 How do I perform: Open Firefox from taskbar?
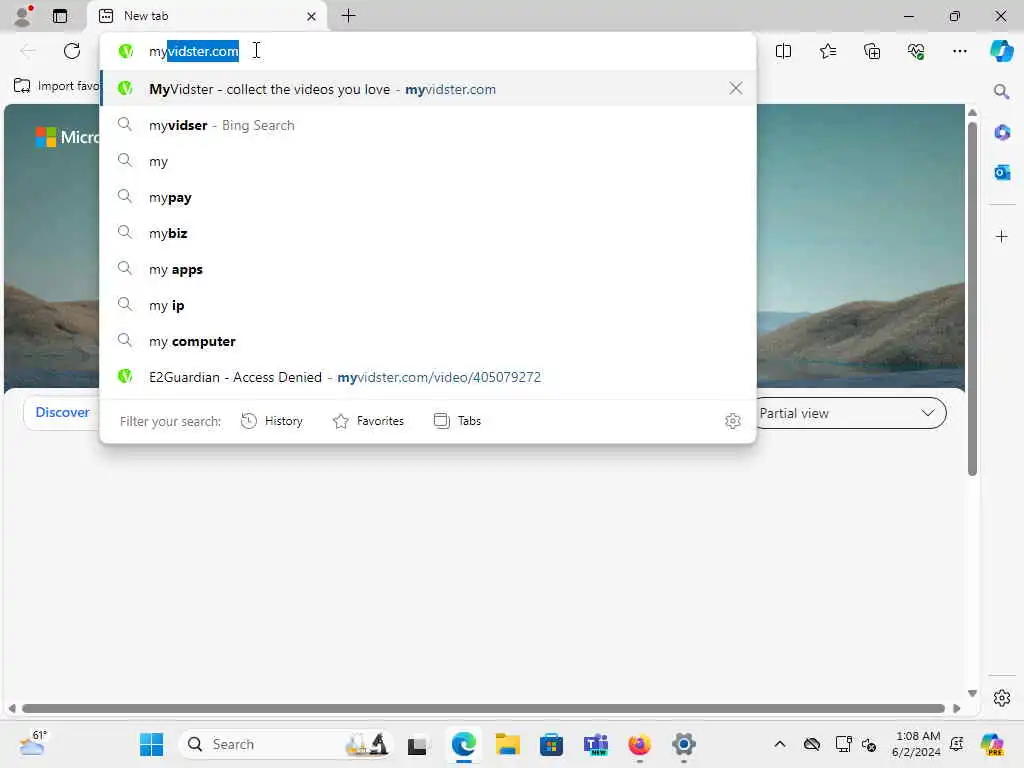pyautogui.click(x=639, y=744)
